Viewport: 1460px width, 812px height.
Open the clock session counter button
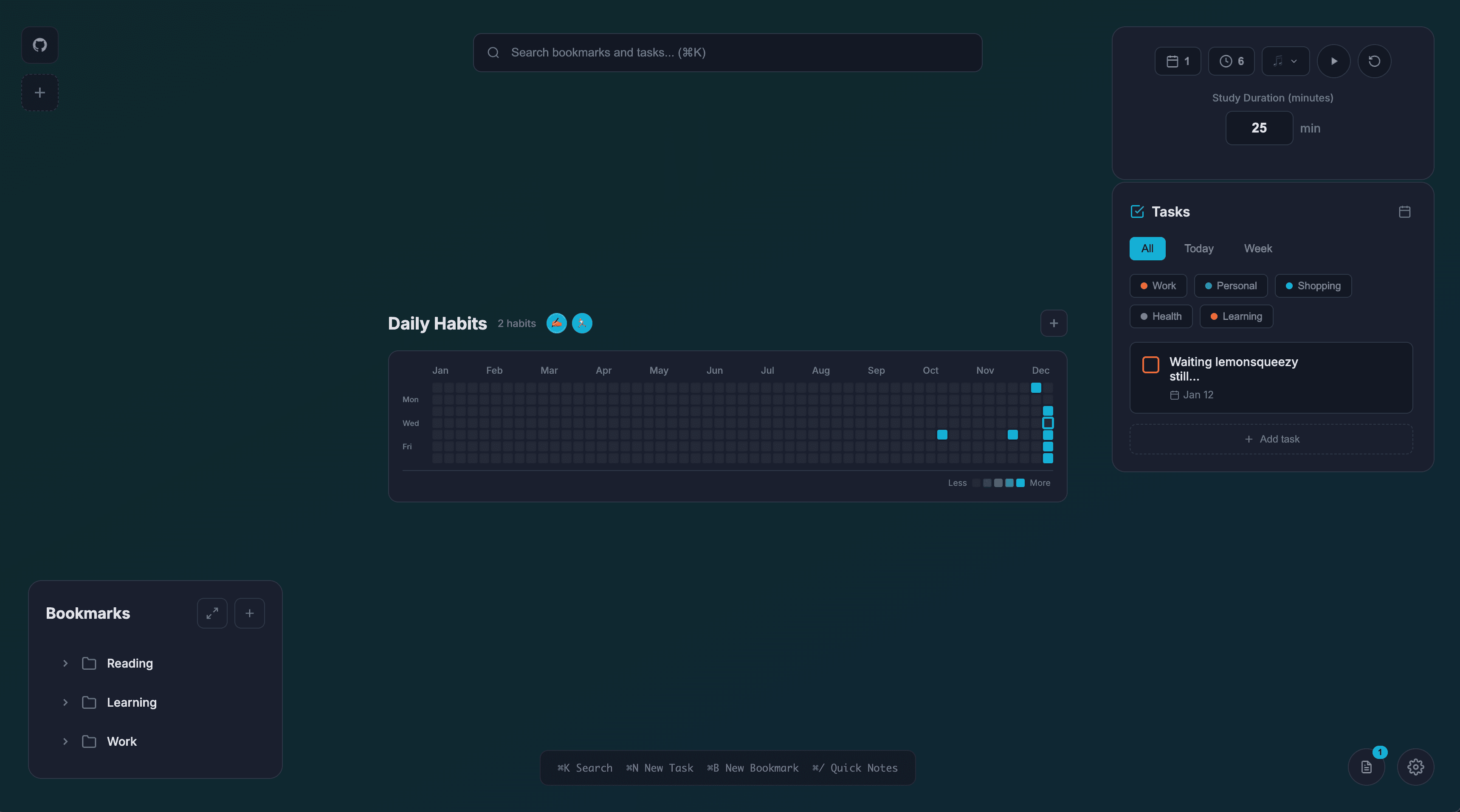(x=1231, y=61)
